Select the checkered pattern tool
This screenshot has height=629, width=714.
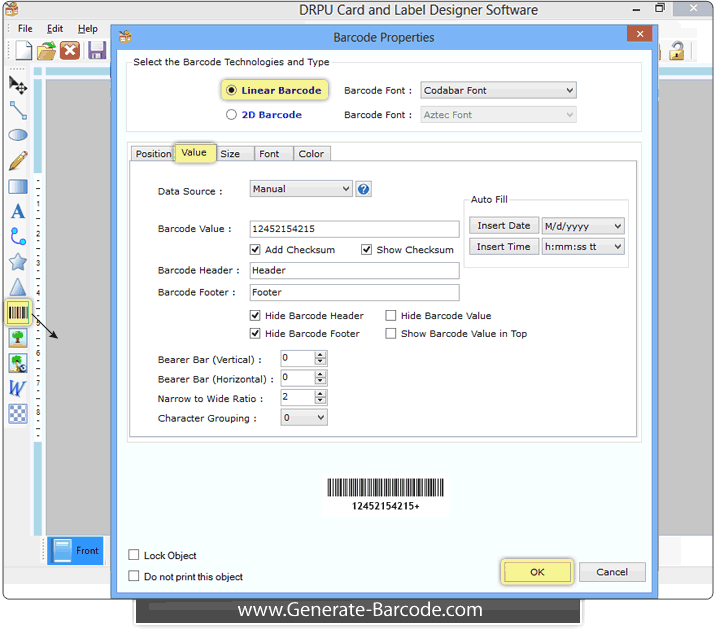[18, 414]
